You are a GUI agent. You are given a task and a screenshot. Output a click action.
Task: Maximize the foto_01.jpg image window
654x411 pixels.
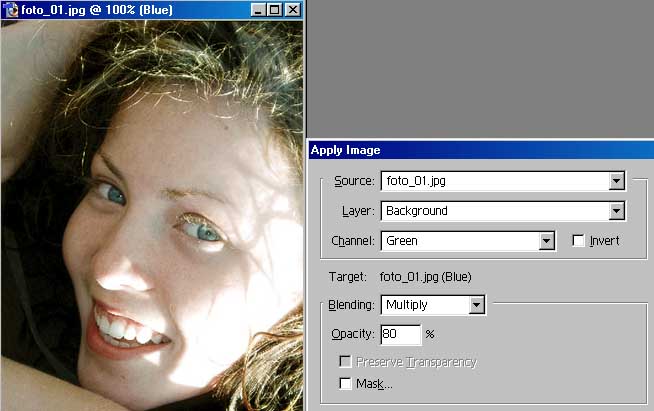[274, 10]
